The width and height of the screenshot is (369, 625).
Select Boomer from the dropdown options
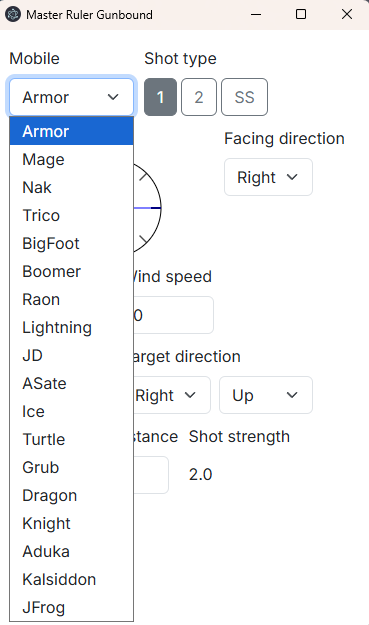[x=71, y=271]
